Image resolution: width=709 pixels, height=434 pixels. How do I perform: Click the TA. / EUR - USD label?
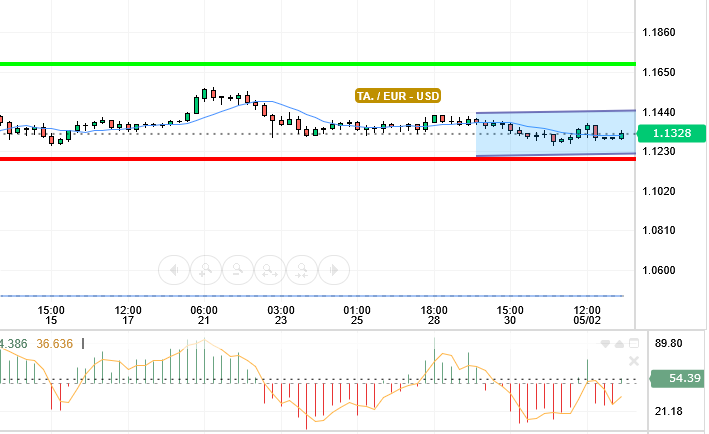point(398,96)
